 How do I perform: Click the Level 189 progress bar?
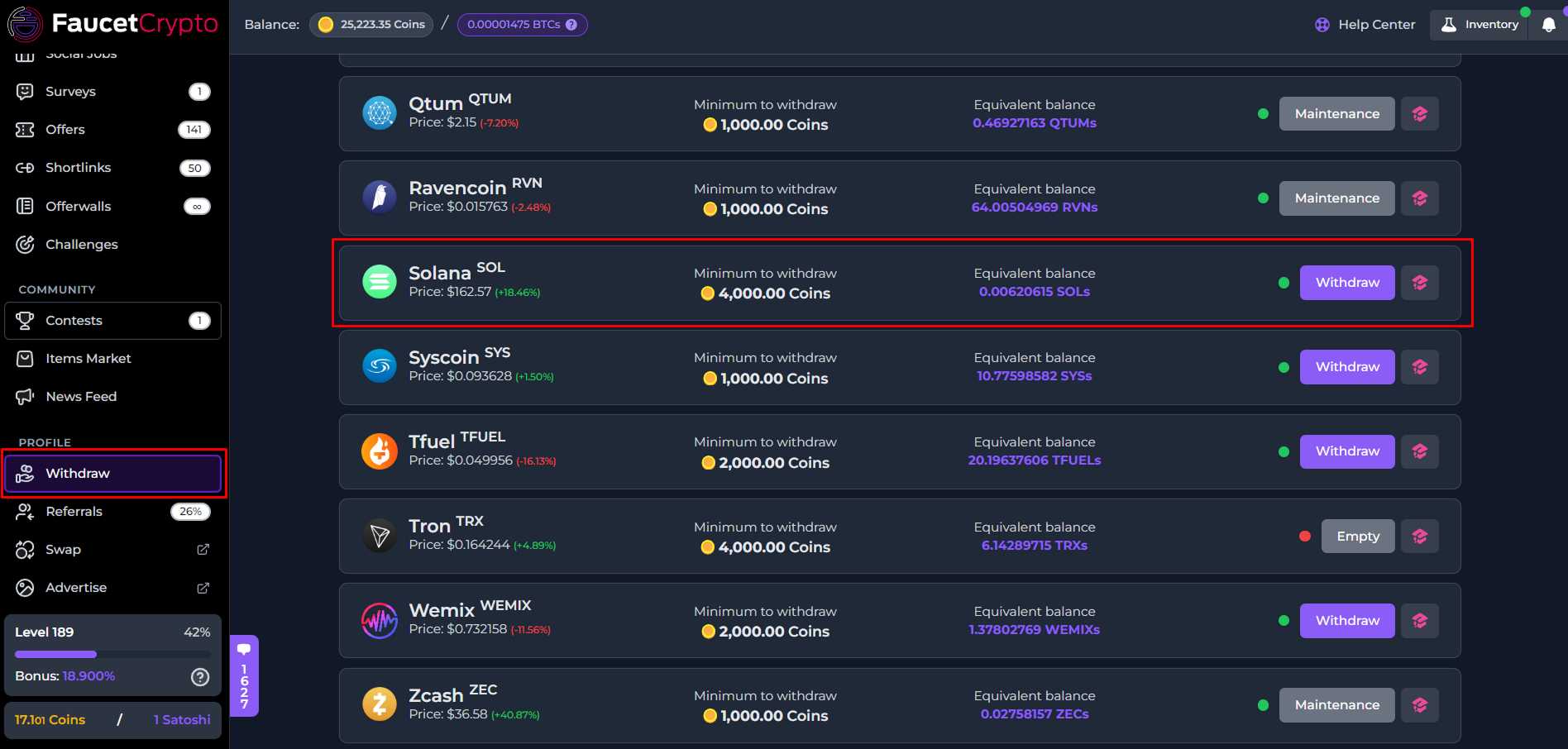click(x=112, y=654)
